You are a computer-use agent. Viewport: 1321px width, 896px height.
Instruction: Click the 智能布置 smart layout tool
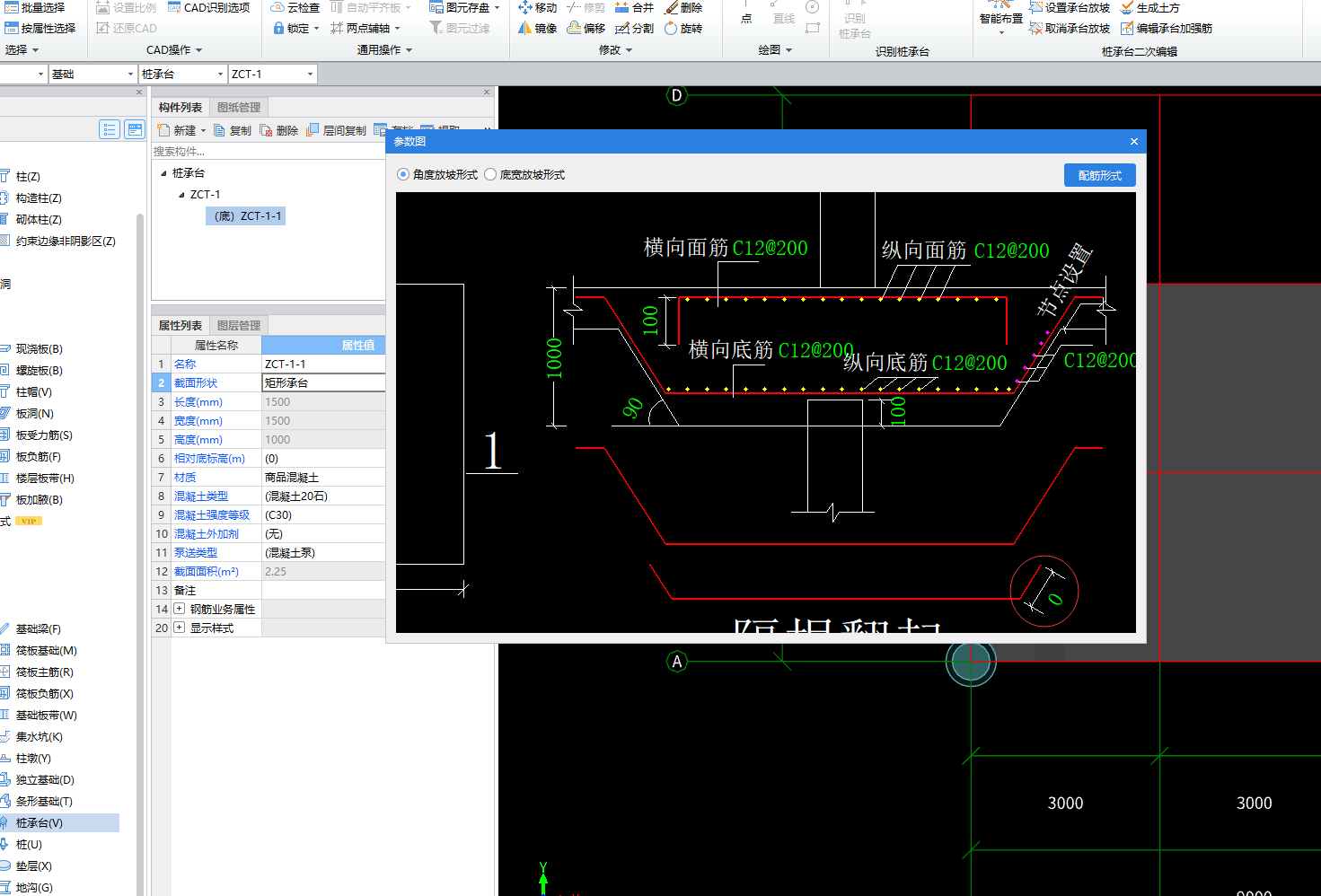click(x=1000, y=16)
